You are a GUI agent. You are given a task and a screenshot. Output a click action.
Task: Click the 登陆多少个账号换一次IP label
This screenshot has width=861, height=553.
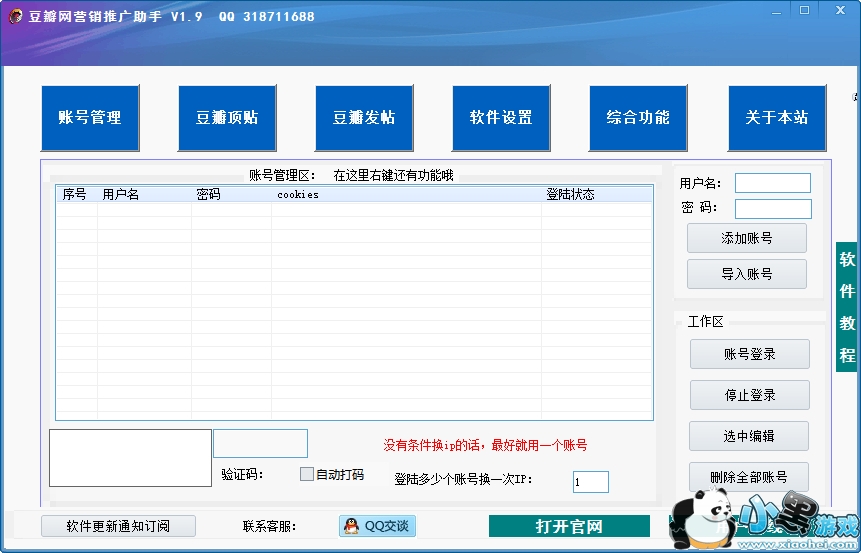click(463, 479)
